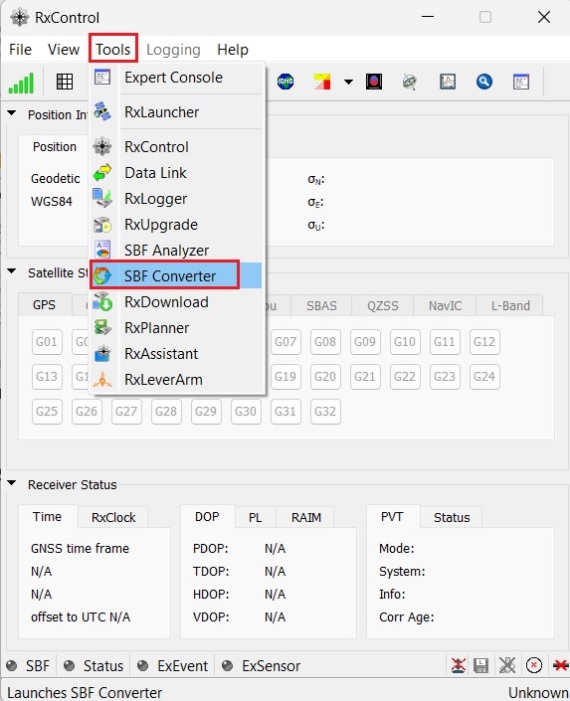This screenshot has height=701, width=570.
Task: Open Data Link from the Tools menu
Action: pos(177,173)
